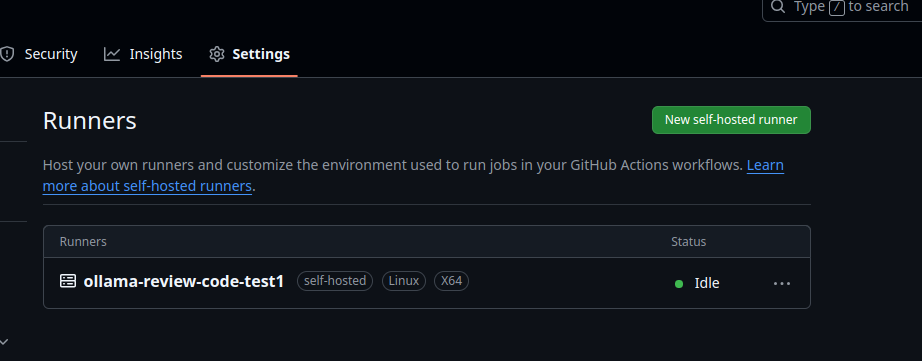Viewport: 922px width, 361px height.
Task: Click the Security shield icon
Action: 7,54
